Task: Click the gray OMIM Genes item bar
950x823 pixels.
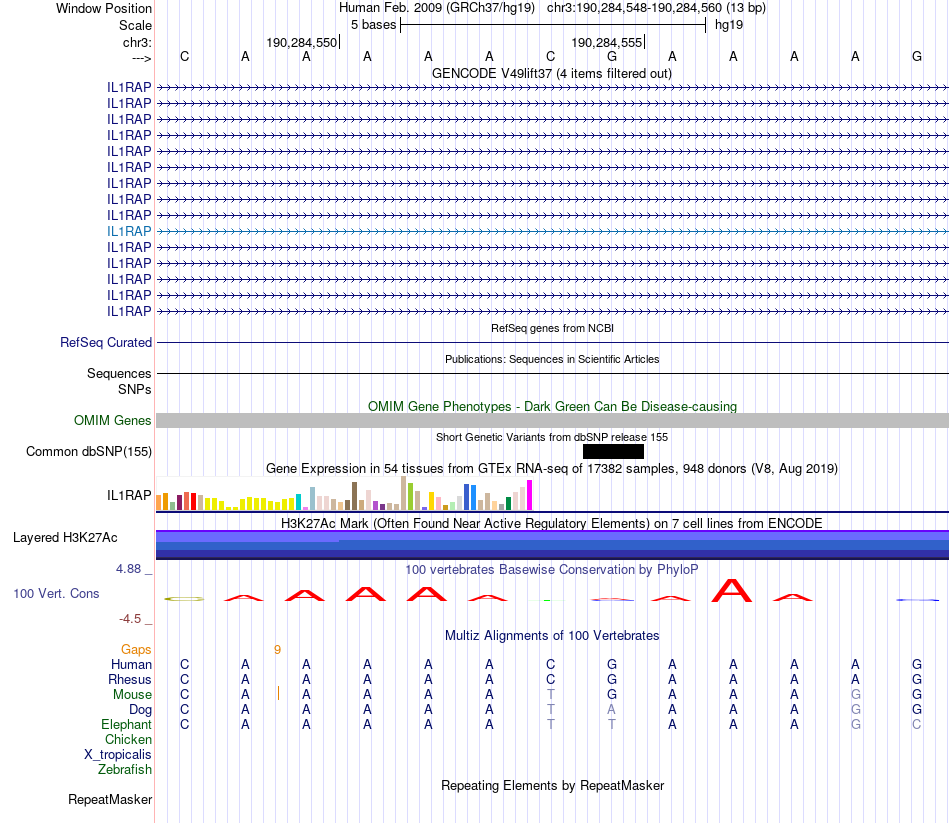Action: [x=553, y=421]
